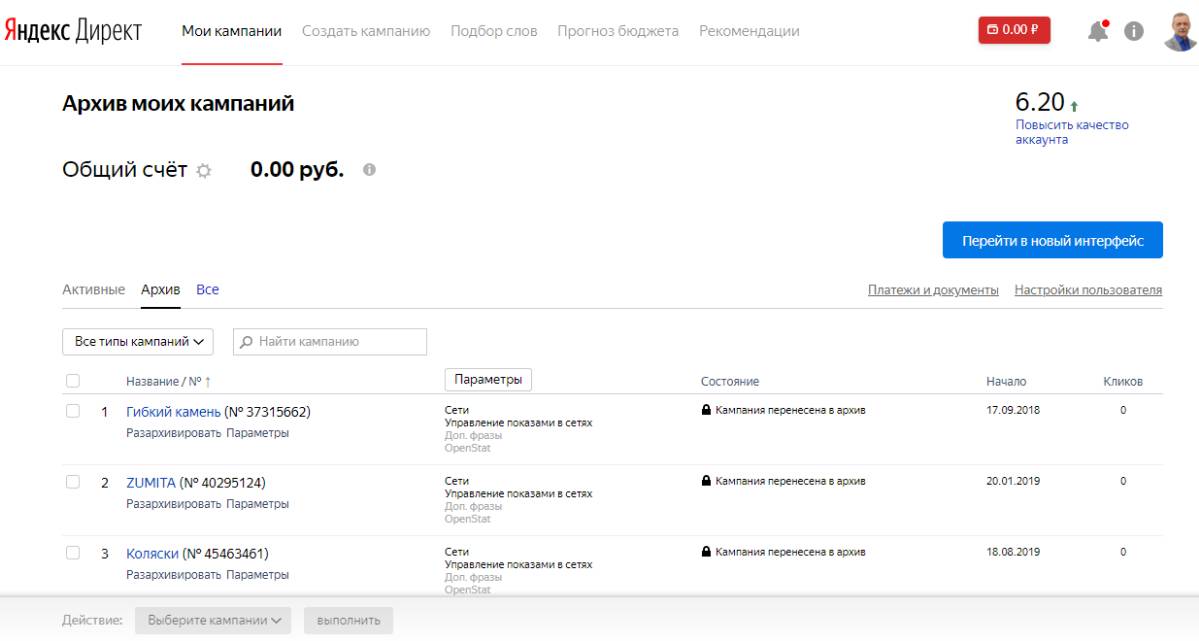The width and height of the screenshot is (1199, 641).
Task: Switch to Активные tab
Action: pos(93,290)
